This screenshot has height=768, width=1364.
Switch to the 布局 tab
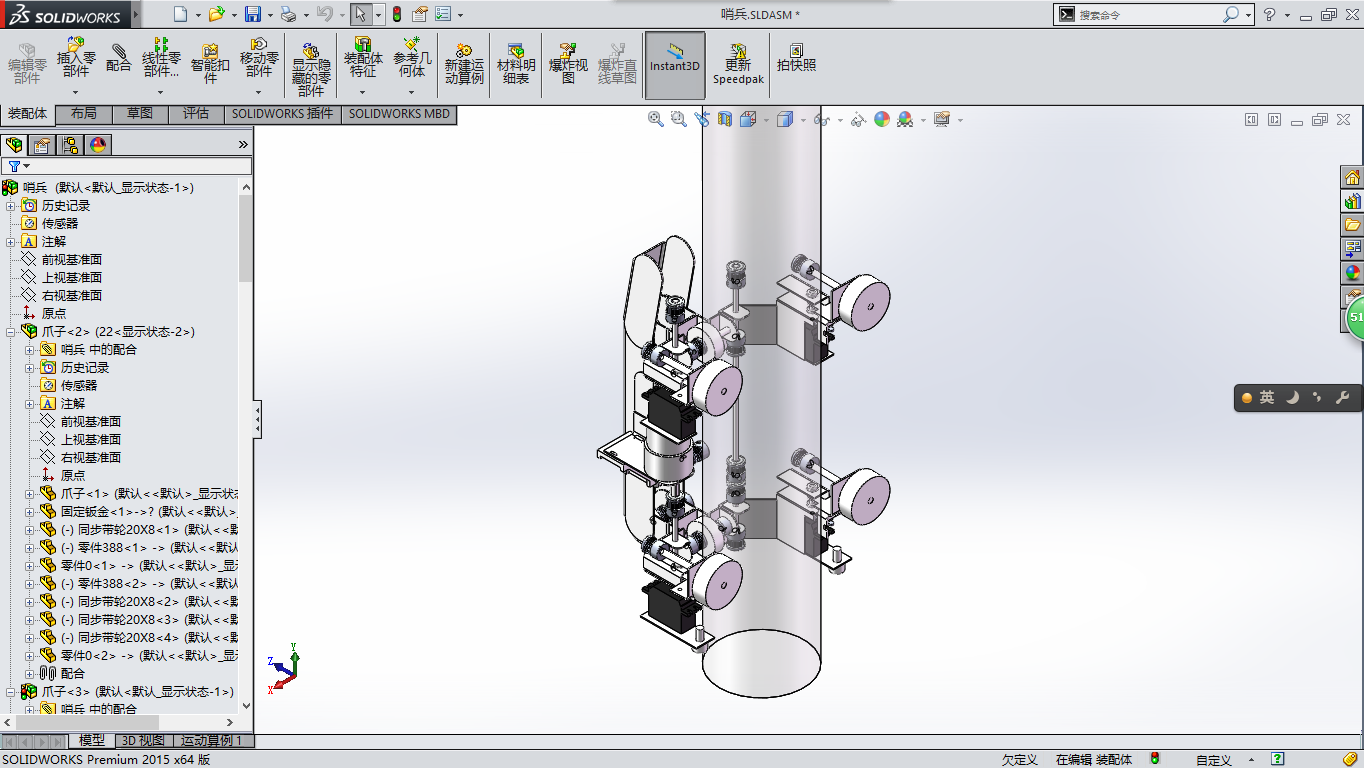84,114
